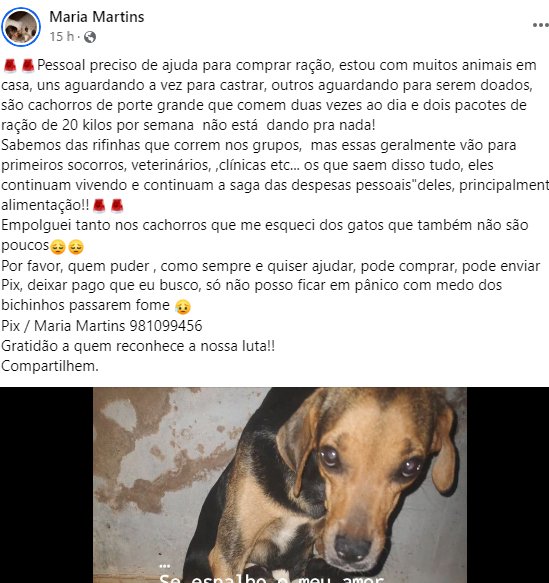Click the word Compartilhem at post end
This screenshot has width=549, height=583.
click(50, 366)
